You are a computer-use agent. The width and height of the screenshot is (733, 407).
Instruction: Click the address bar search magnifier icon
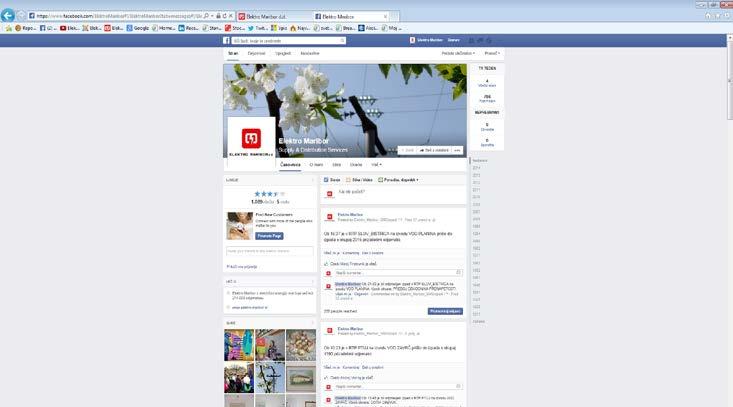(x=206, y=16)
